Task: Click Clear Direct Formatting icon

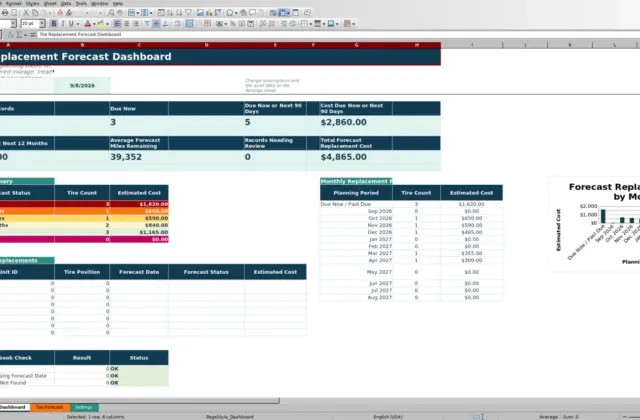Action: (69, 13)
